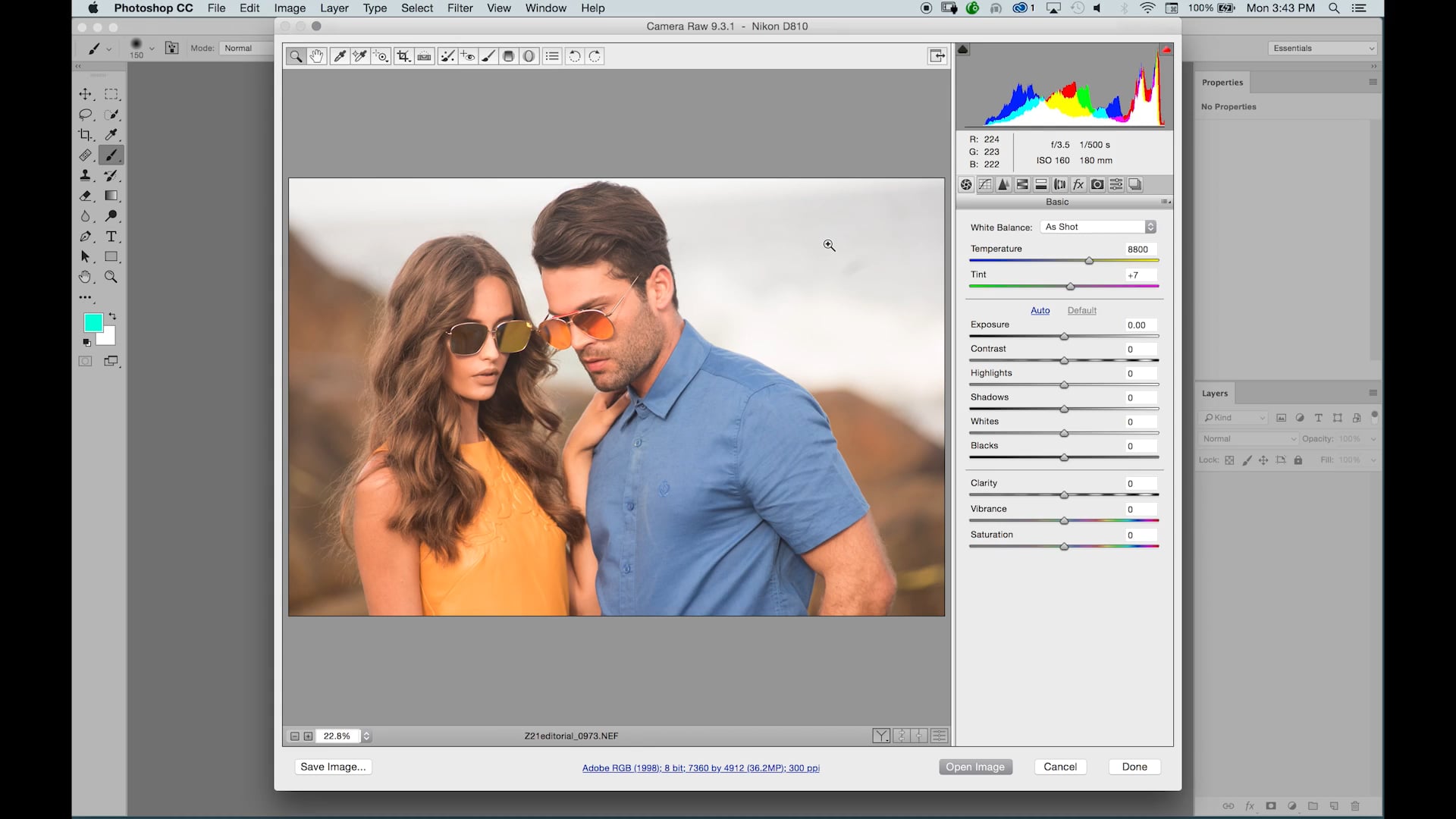The height and width of the screenshot is (819, 1456).
Task: Toggle the highlight clipping warning
Action: coord(1166,49)
